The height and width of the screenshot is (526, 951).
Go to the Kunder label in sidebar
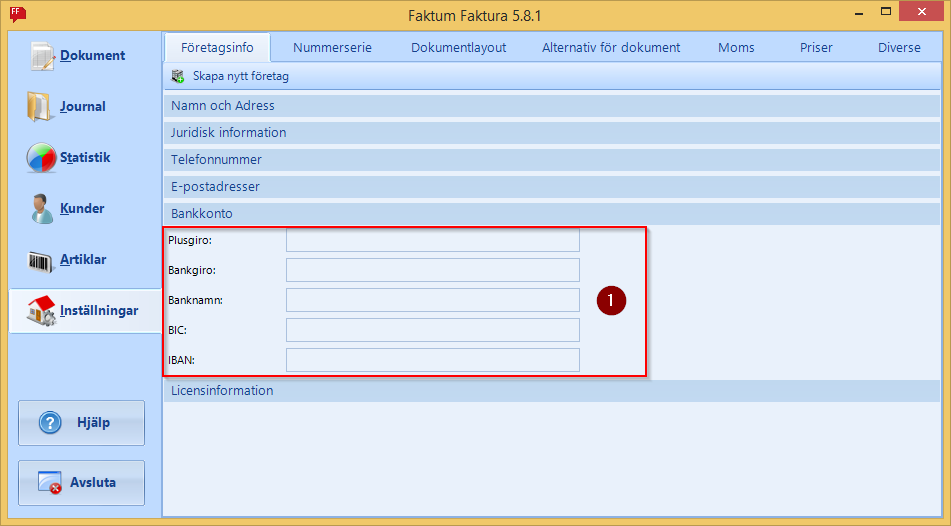[82, 209]
